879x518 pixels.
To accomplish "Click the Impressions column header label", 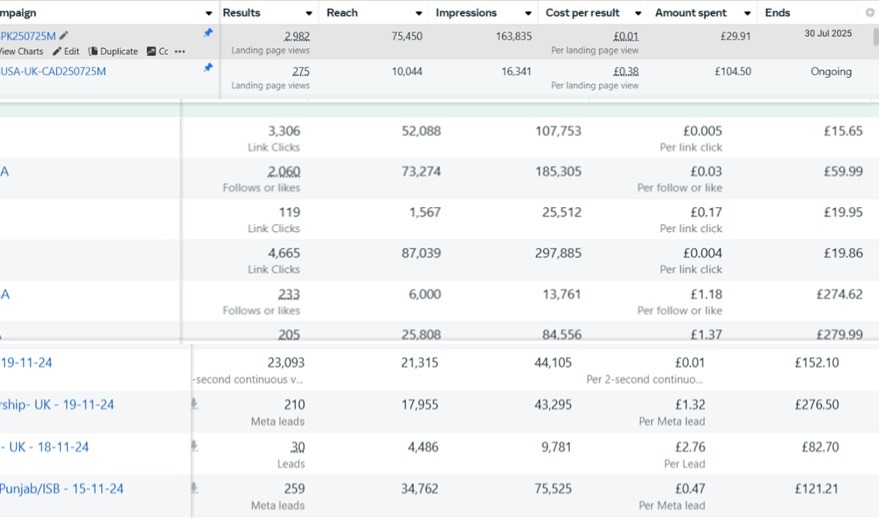I will pyautogui.click(x=466, y=13).
